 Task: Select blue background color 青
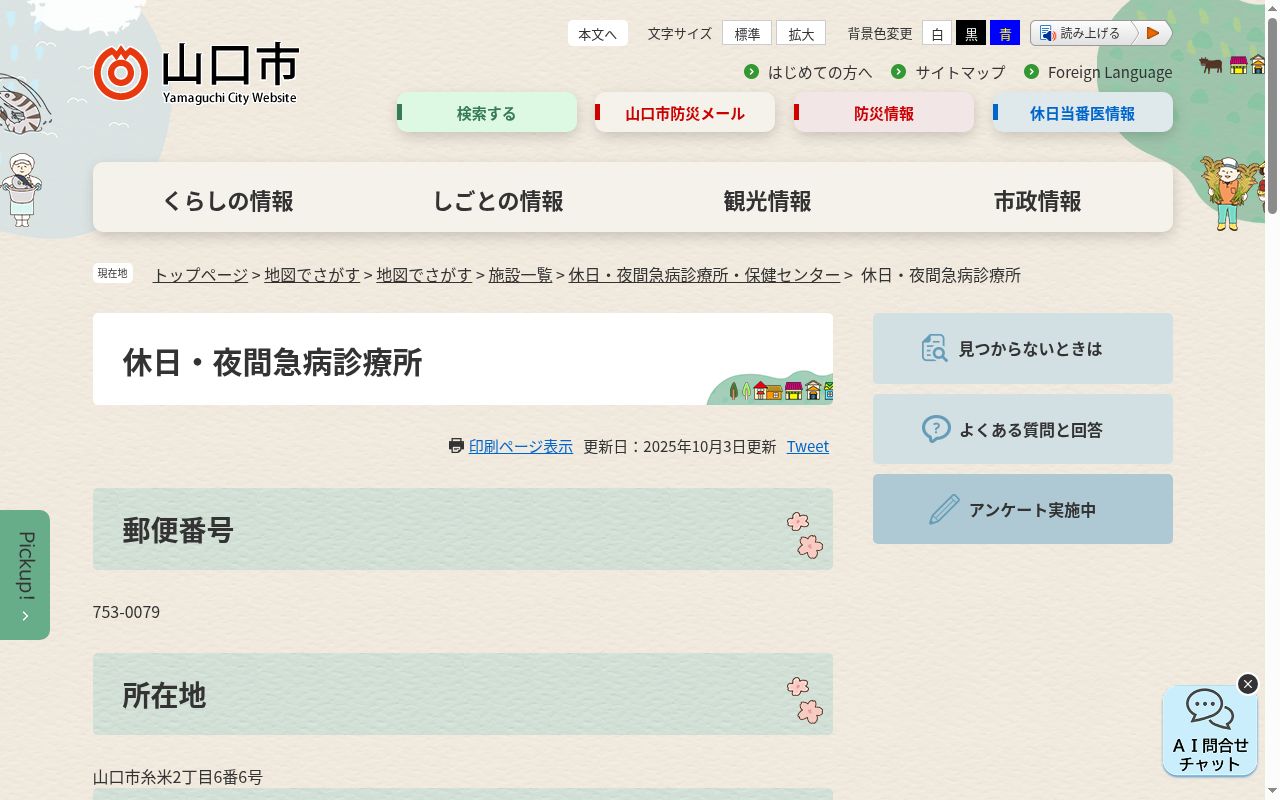(x=1005, y=33)
